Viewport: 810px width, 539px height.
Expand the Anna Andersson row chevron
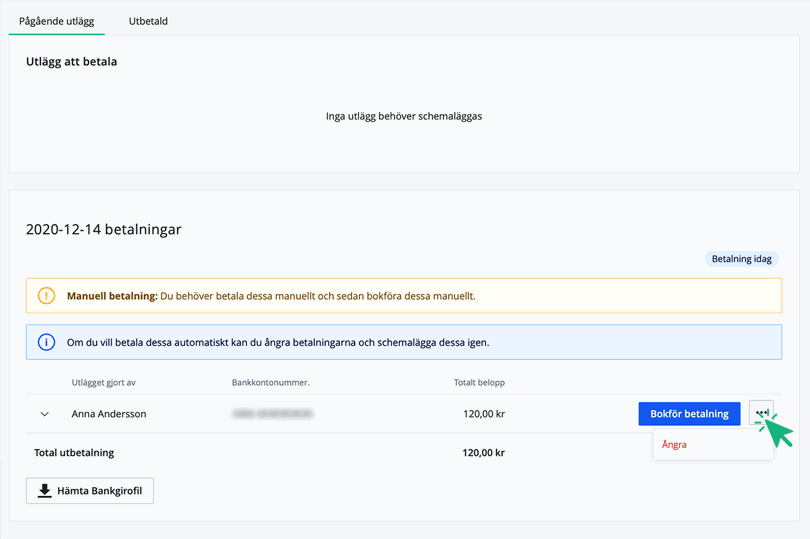click(44, 414)
